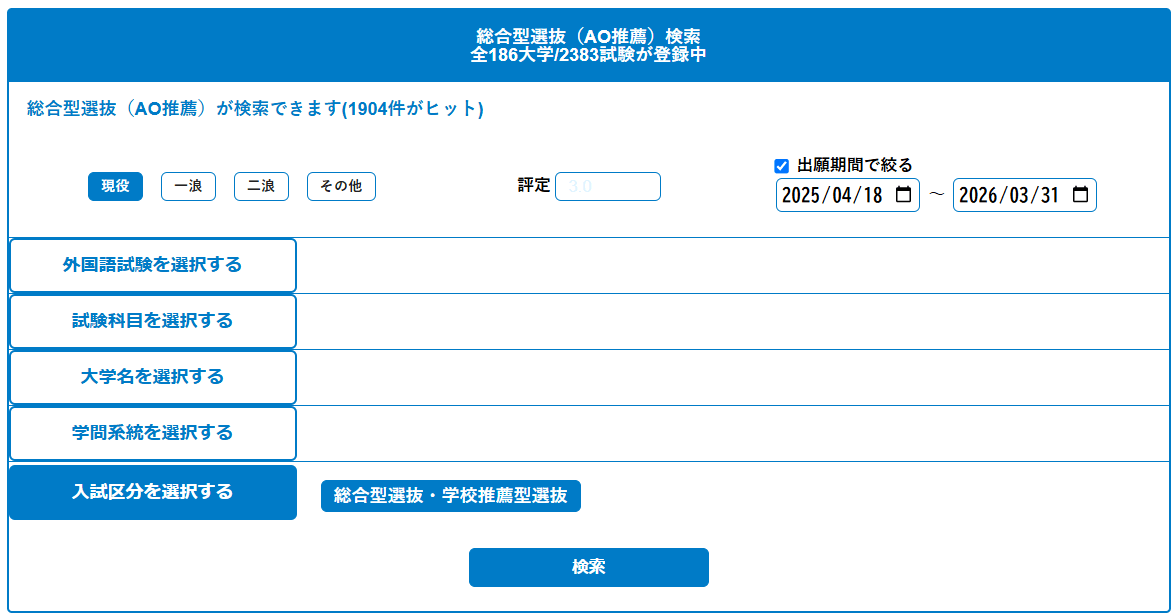The image size is (1174, 615).
Task: Select the 現役 student status toggle
Action: [115, 187]
